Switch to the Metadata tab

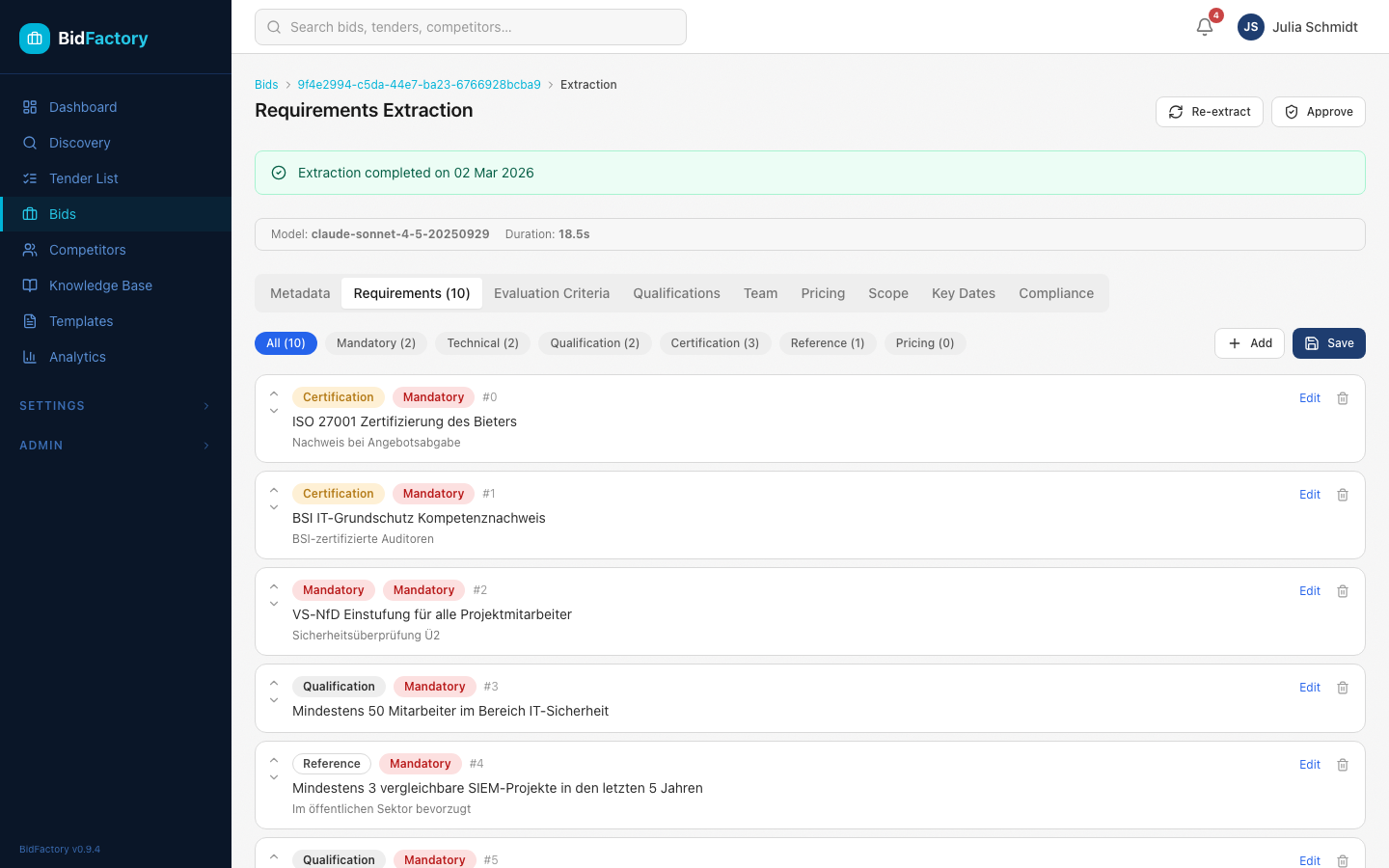coord(300,293)
